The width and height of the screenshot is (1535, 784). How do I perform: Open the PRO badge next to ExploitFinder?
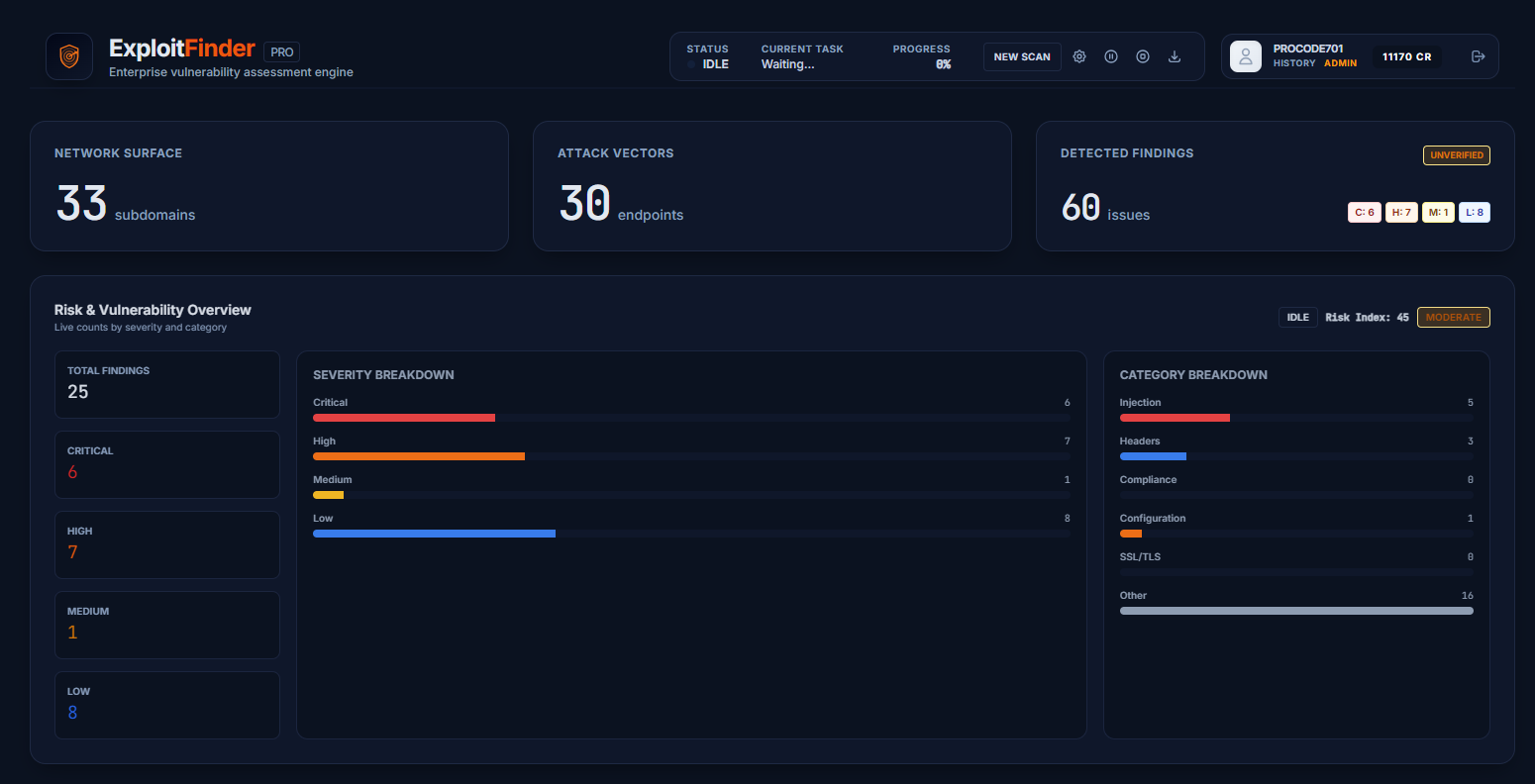pos(281,51)
